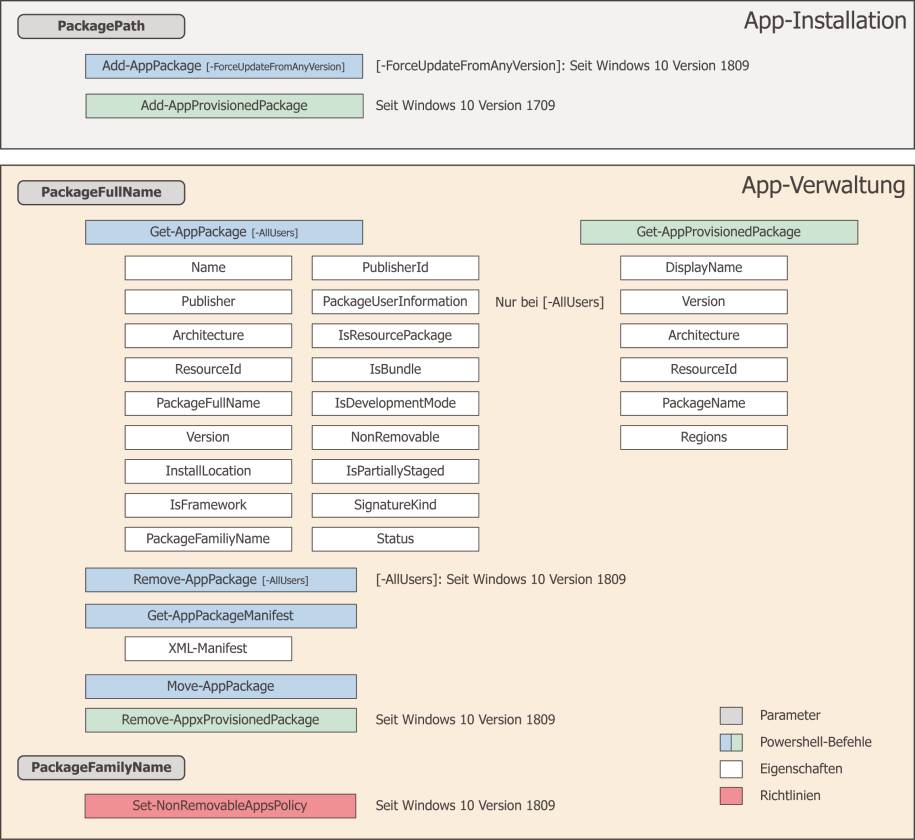Click ResourceId under Get-AppProvisionedPackage

704,369
